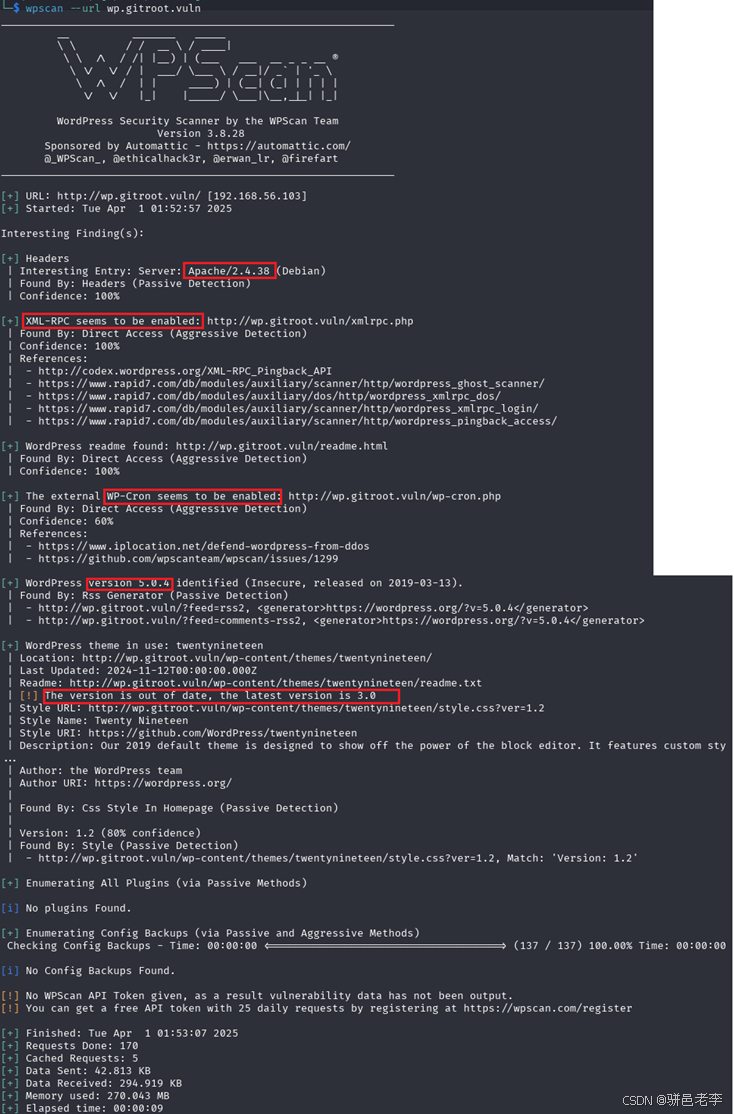This screenshot has height=1114, width=734.
Task: Open the XML-RPC Pingback API codex reference
Action: coord(185,371)
